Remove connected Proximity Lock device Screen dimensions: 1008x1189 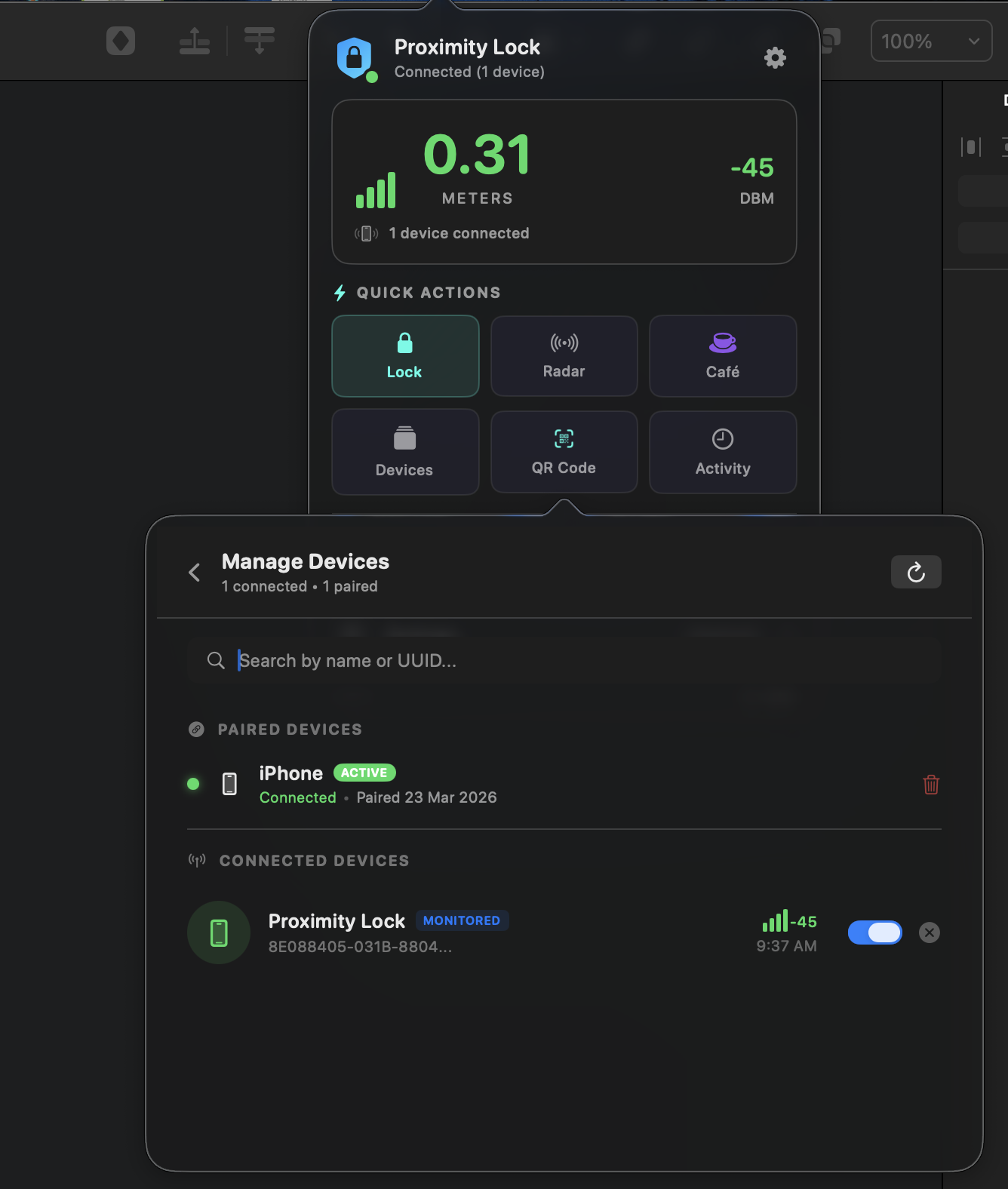[x=929, y=932]
